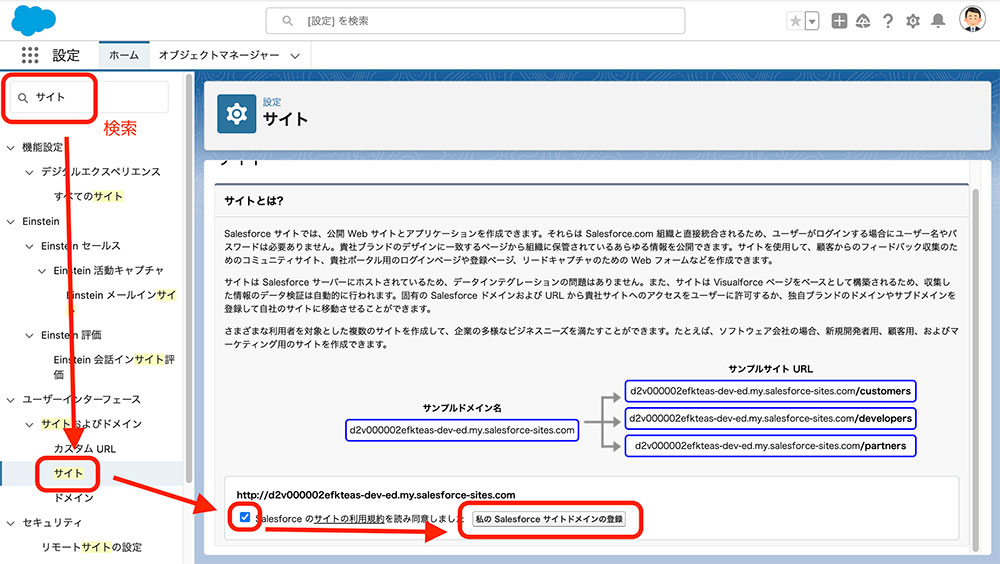Open the notifications bell
The height and width of the screenshot is (564, 1000).
coord(938,21)
